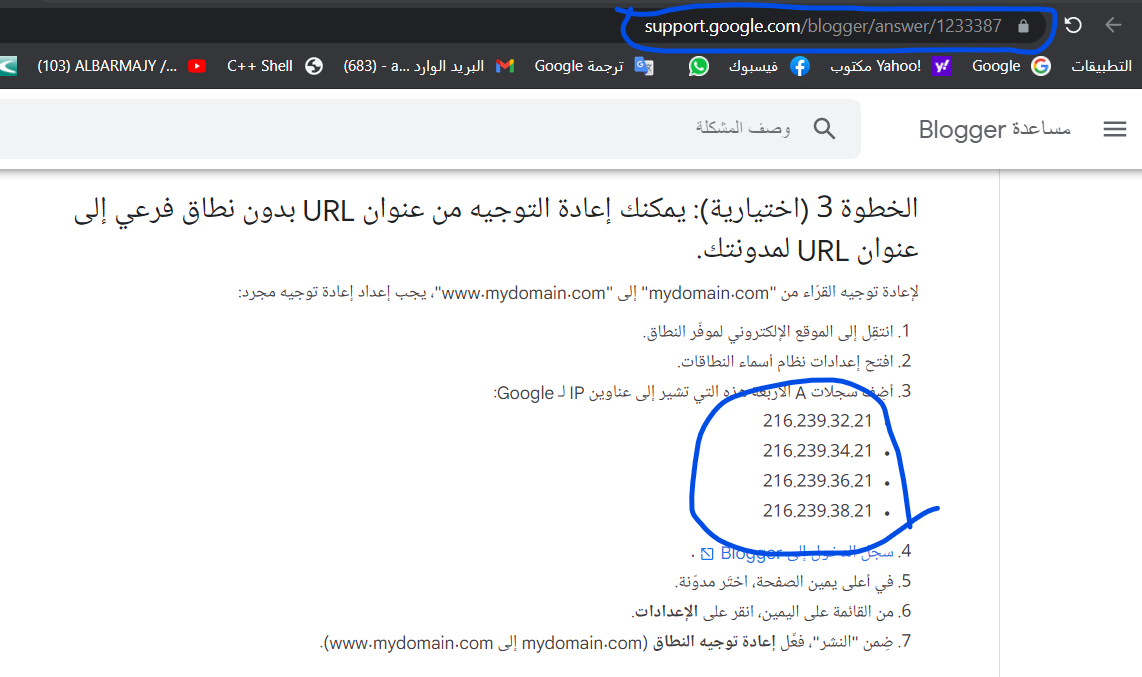The image size is (1142, 677).
Task: Open the C++ Shell bookmark
Action: click(275, 66)
